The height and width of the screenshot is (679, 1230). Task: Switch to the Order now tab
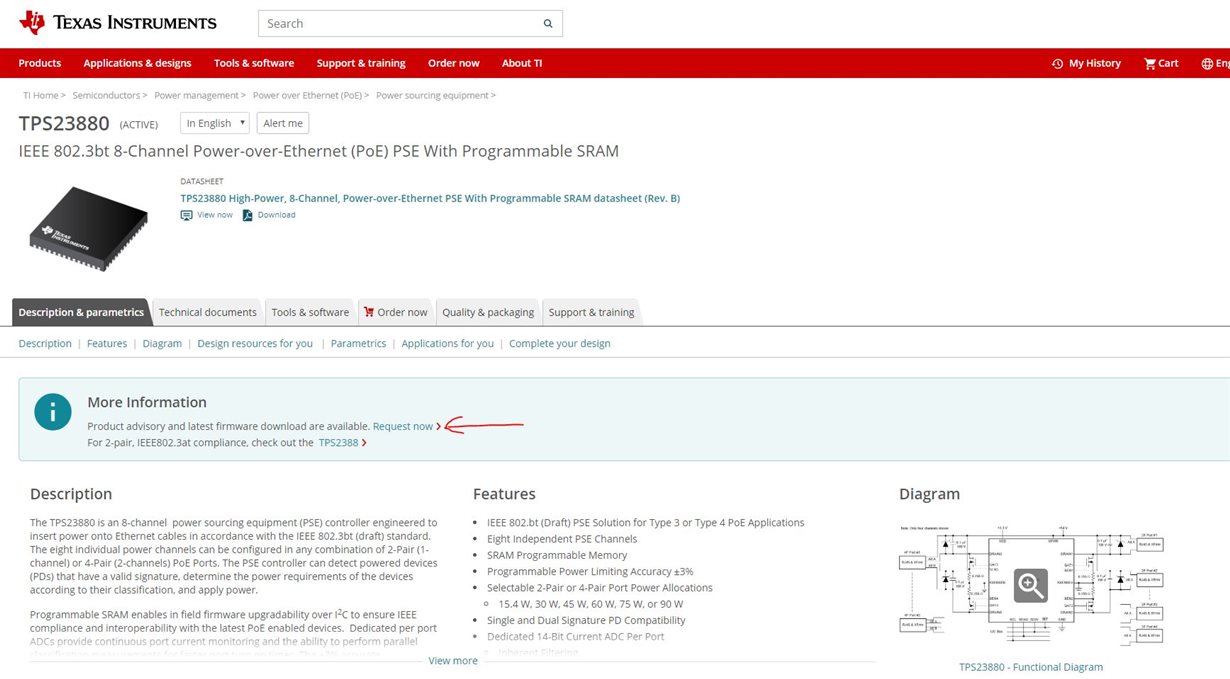pos(395,312)
